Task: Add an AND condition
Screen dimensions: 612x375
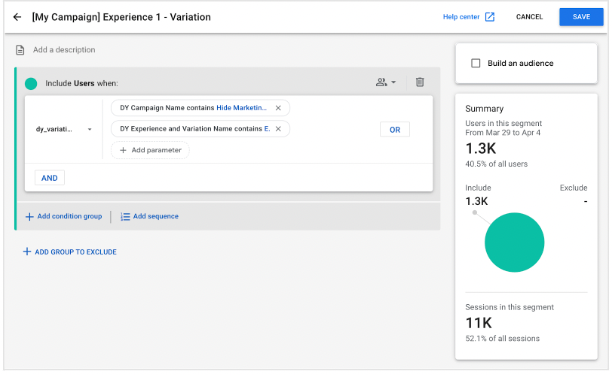Action: [x=49, y=178]
